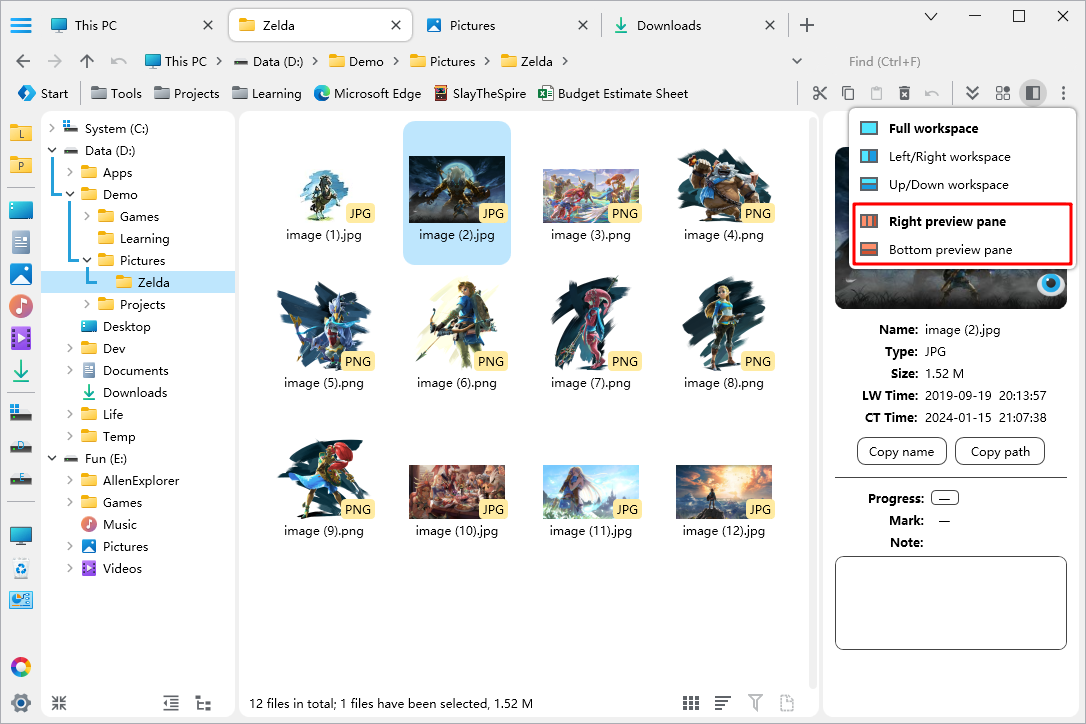Collapse the Data (D:) drive node
Viewport: 1086px width, 724px height.
pyautogui.click(x=51, y=151)
